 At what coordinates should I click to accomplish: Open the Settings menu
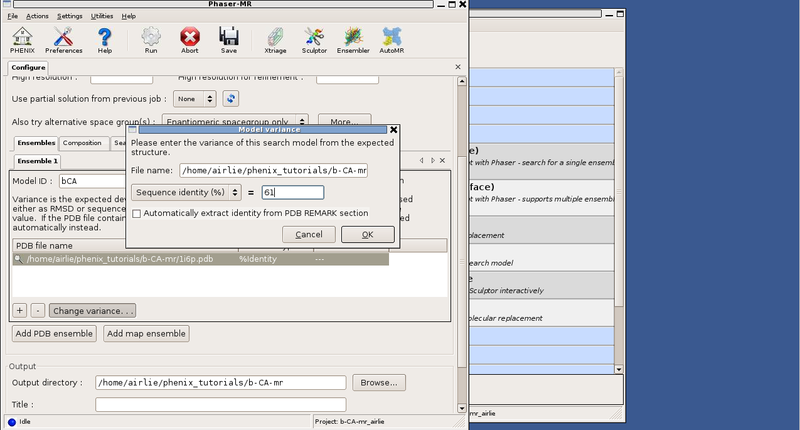click(x=70, y=17)
